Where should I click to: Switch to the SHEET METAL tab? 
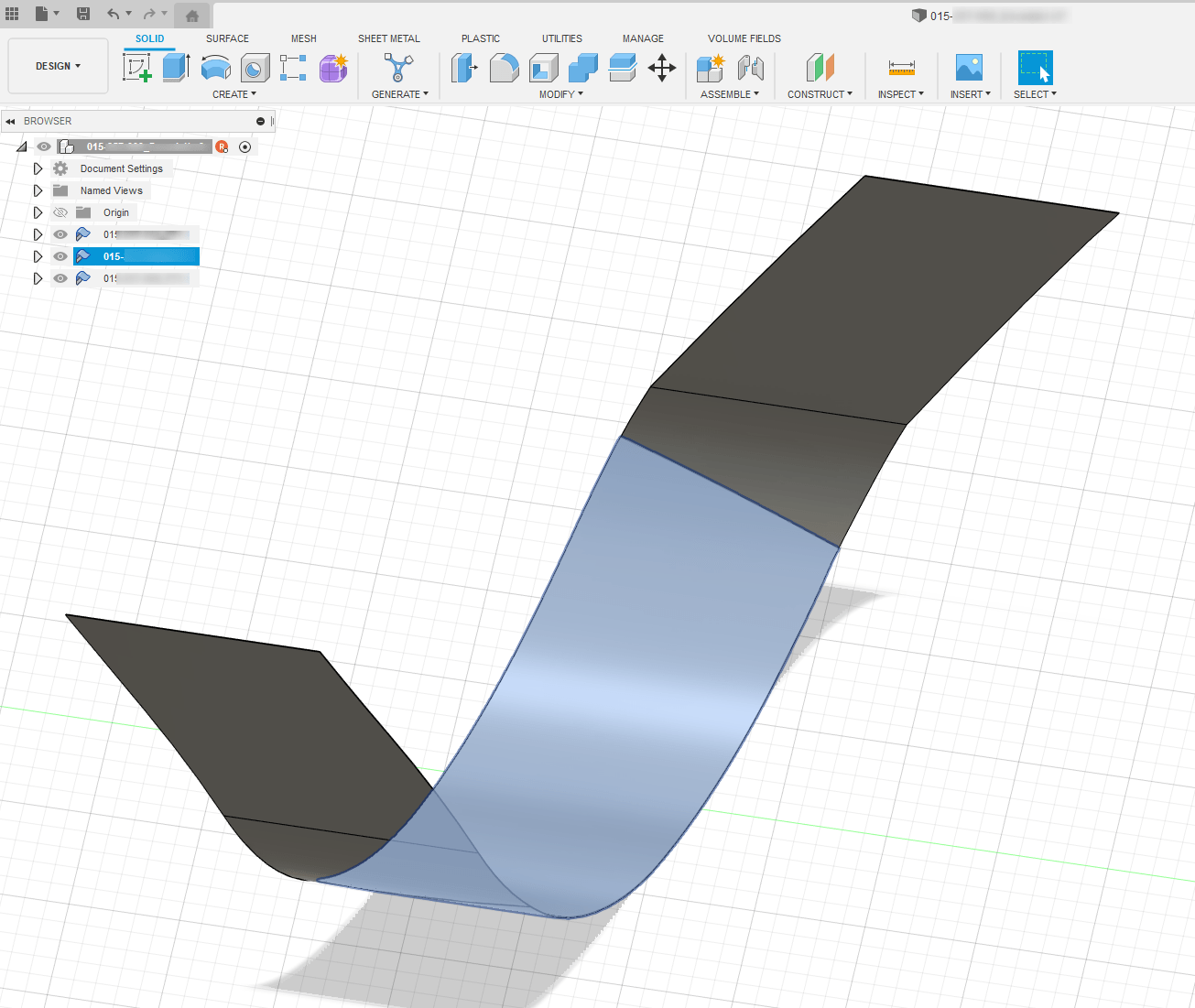tap(389, 38)
